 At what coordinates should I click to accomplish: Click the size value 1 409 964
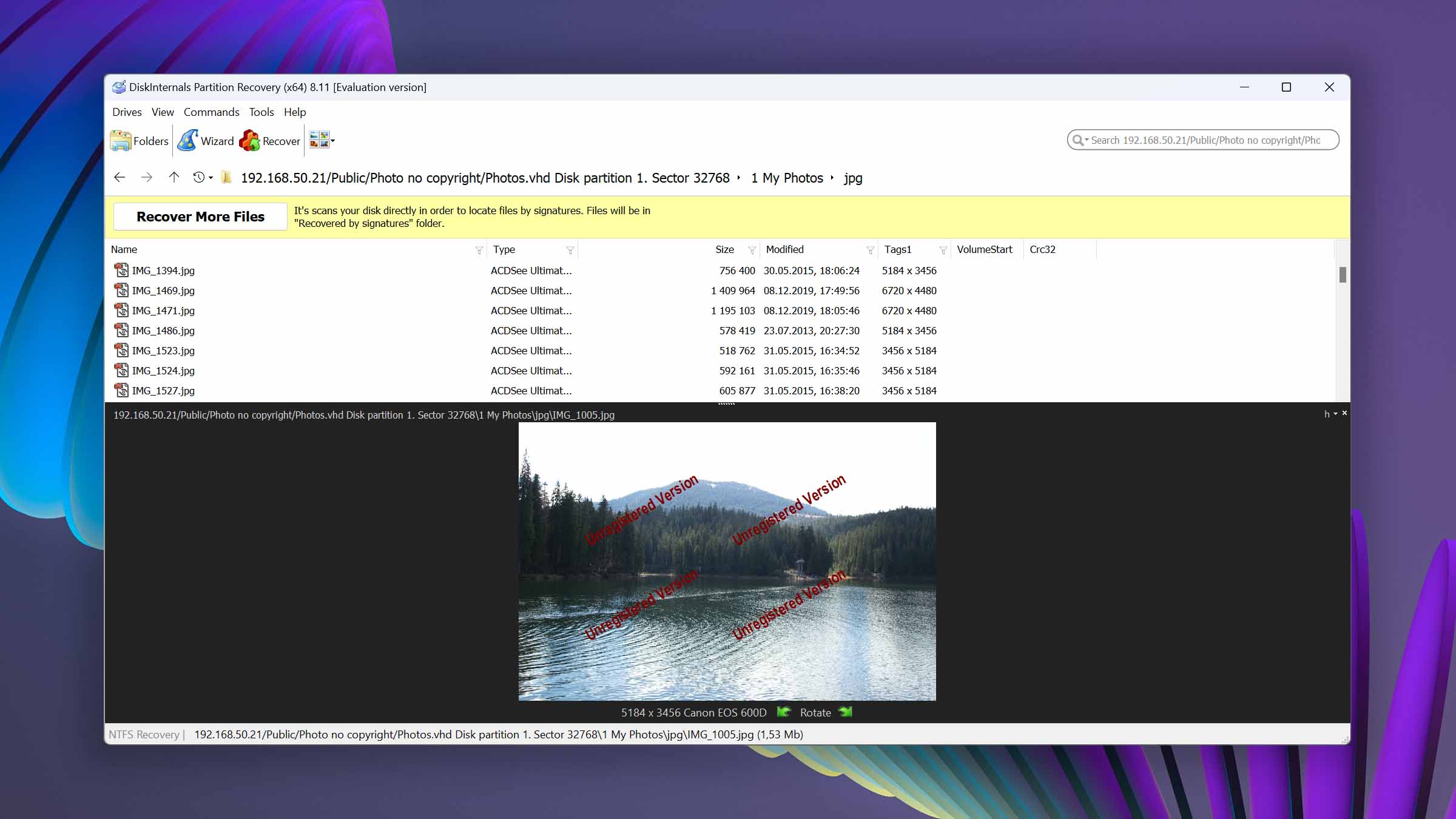tap(733, 291)
